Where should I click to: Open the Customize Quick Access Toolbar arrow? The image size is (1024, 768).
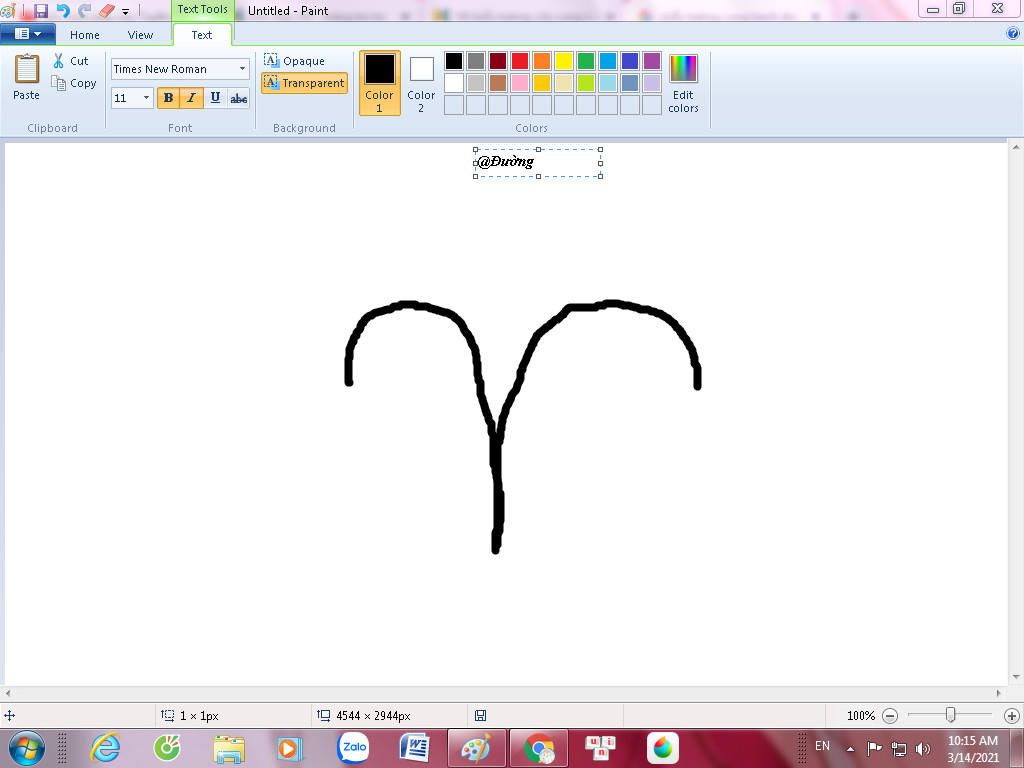(125, 11)
